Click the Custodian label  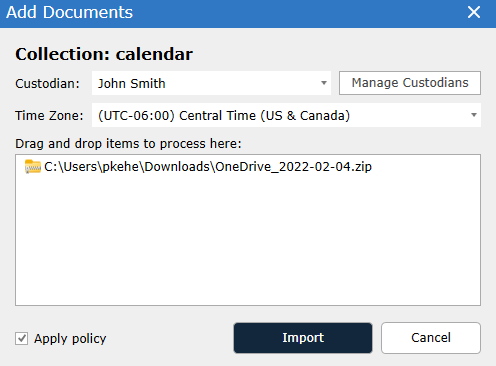[x=47, y=84]
